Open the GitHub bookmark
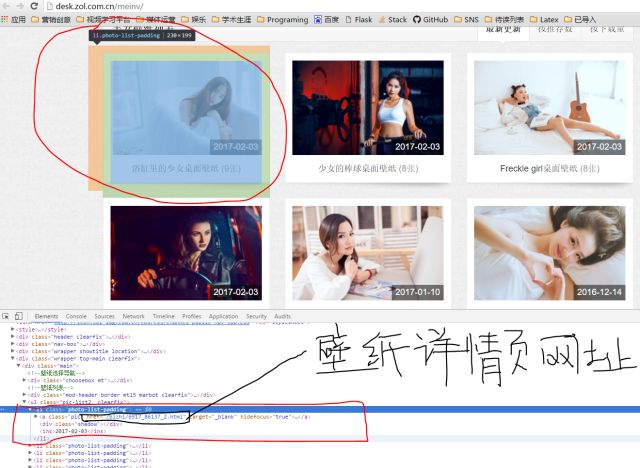The height and width of the screenshot is (468, 640). [430, 20]
